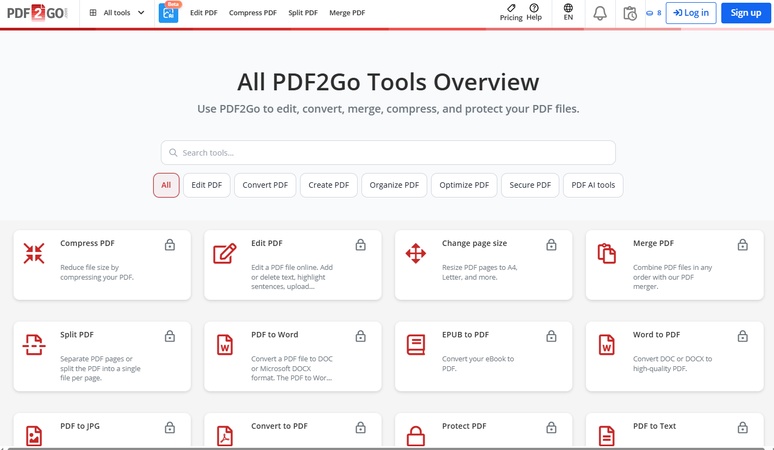Click the PDF to Word document icon
Image resolution: width=774 pixels, height=450 pixels.
pos(225,345)
